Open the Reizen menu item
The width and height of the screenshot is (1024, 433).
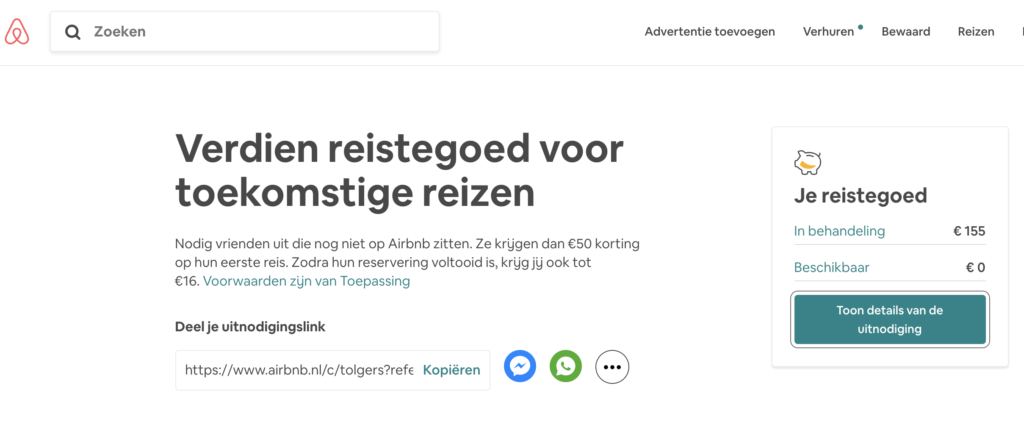(976, 31)
